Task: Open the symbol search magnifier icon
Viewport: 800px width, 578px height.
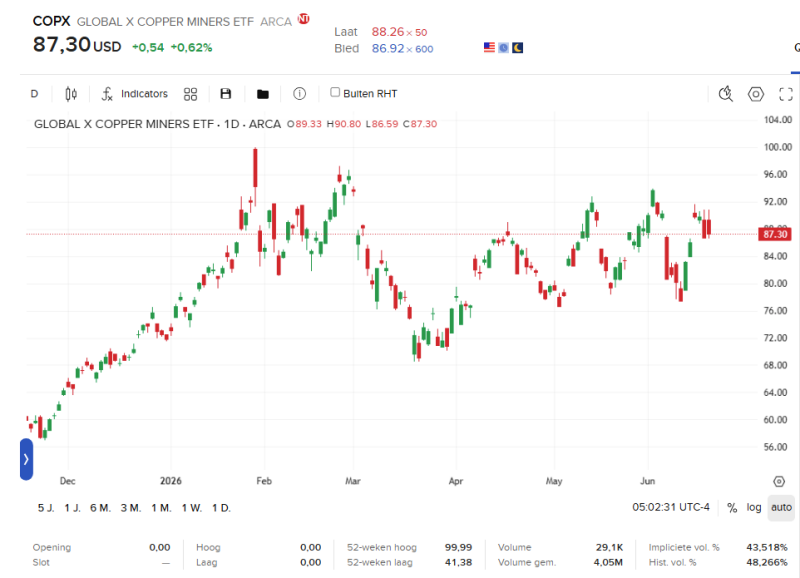Action: tap(726, 94)
